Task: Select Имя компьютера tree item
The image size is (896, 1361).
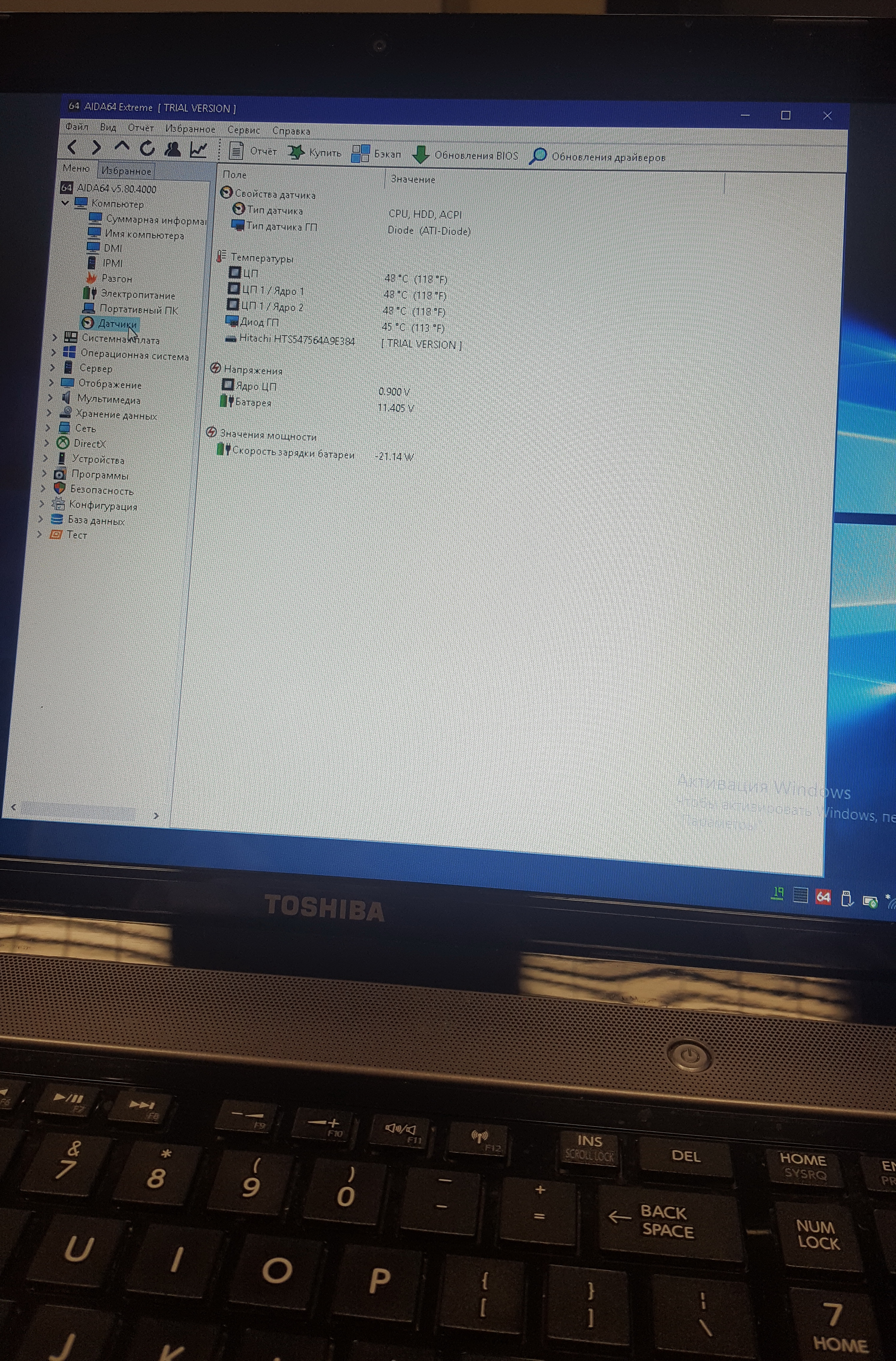Action: click(x=136, y=234)
